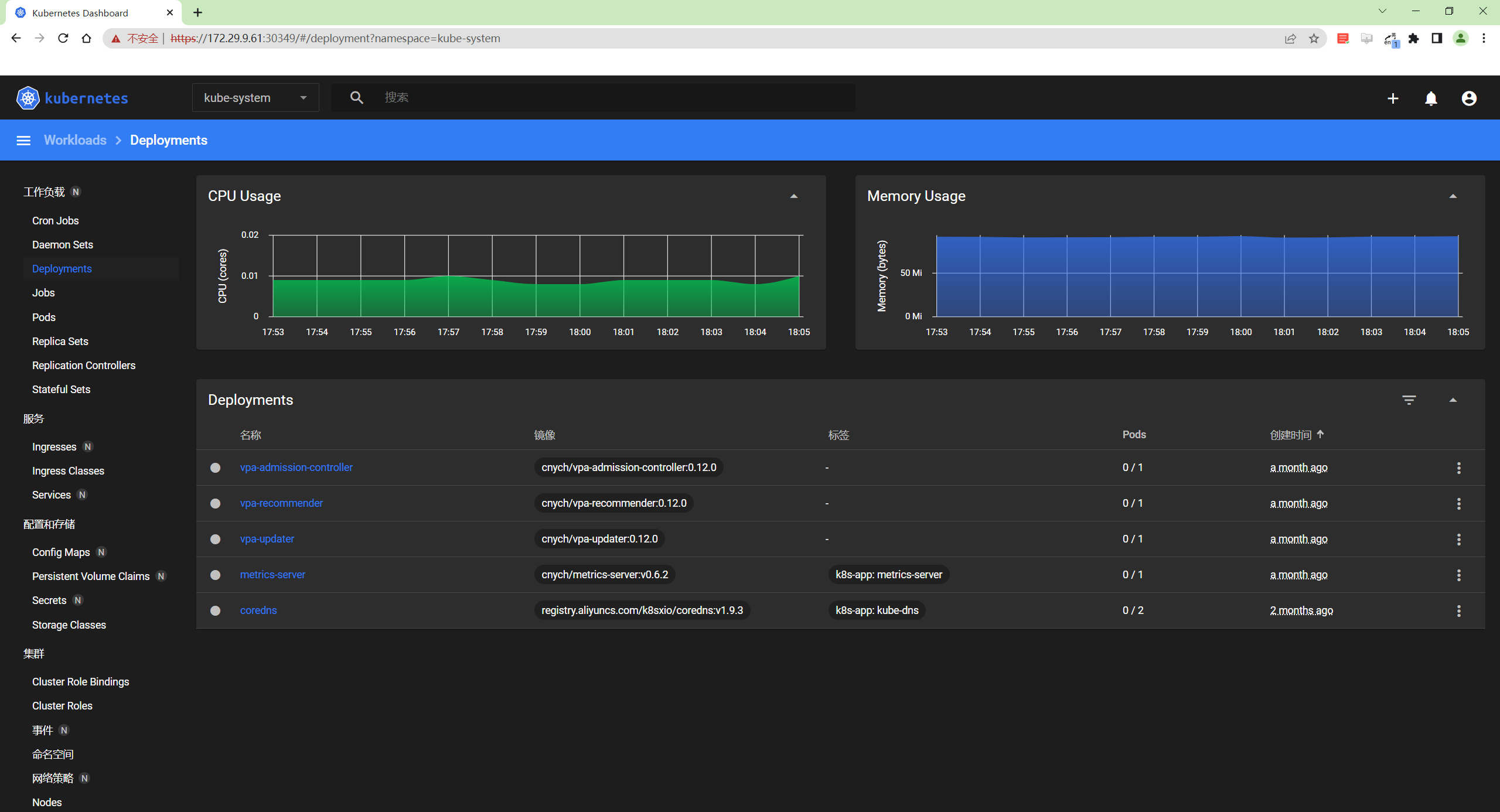Click the 名称 column header
The image size is (1500, 812).
(251, 435)
